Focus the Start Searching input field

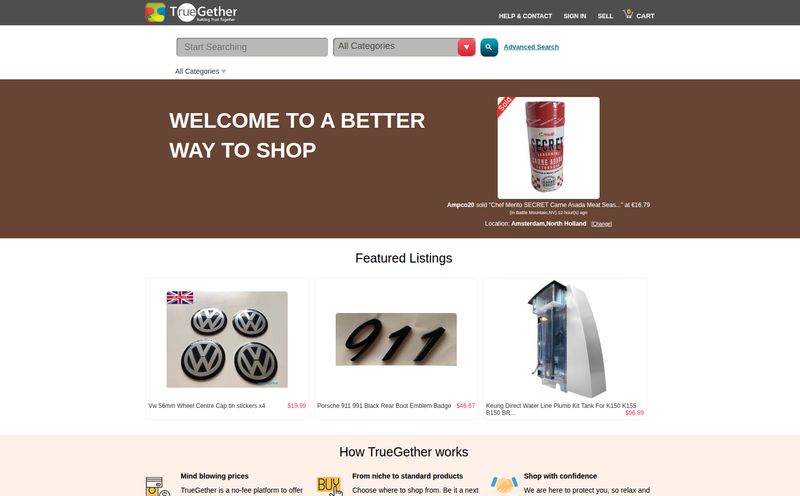click(252, 47)
